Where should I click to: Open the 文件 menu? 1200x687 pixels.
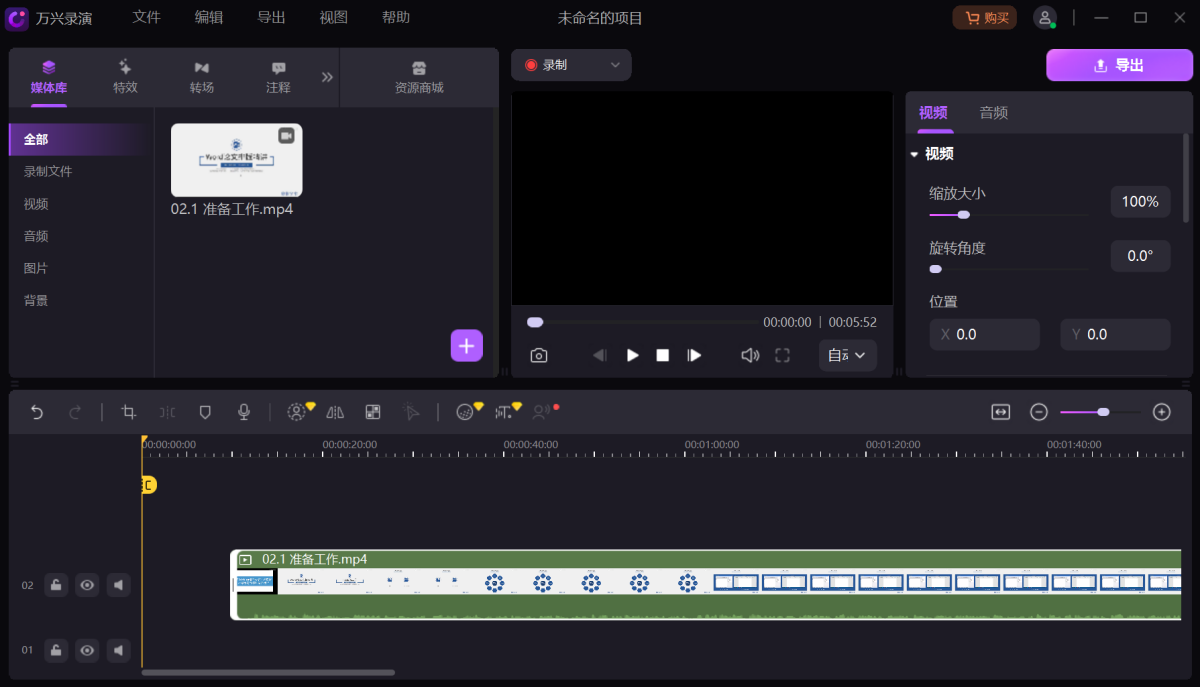coord(146,18)
